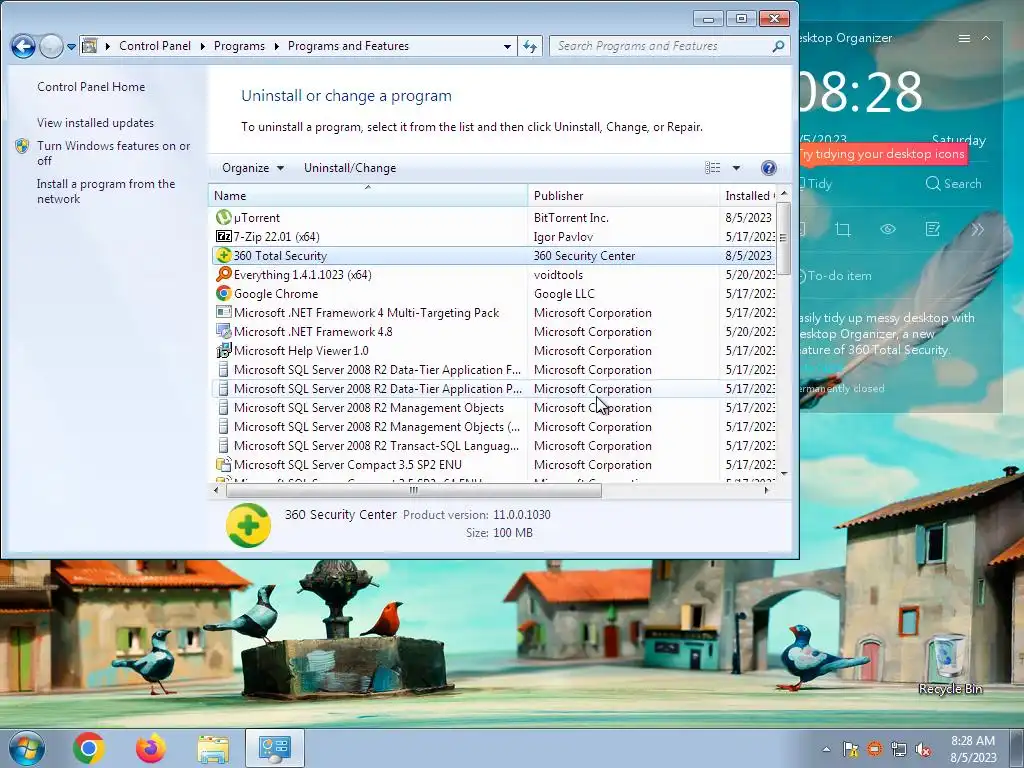Click Turn Windows features on or off
The image size is (1024, 768).
(x=114, y=153)
